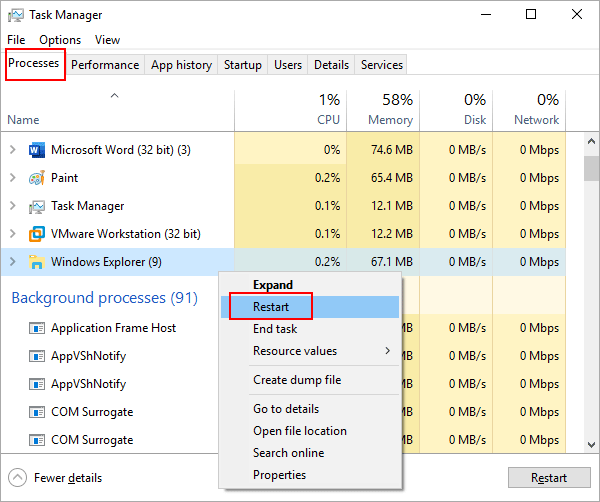Click the Background processes (91) heading
Image resolution: width=600 pixels, height=502 pixels.
tap(104, 298)
